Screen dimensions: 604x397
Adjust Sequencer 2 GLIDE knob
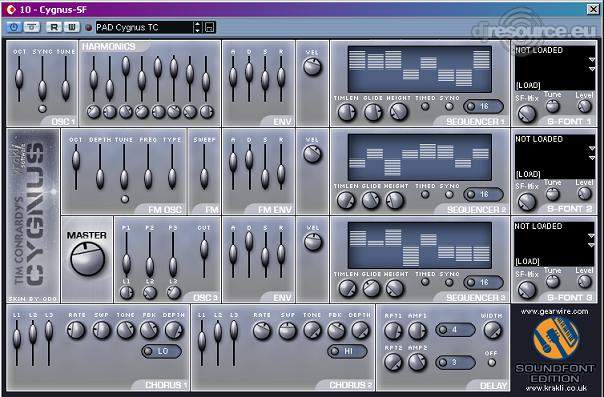(371, 200)
